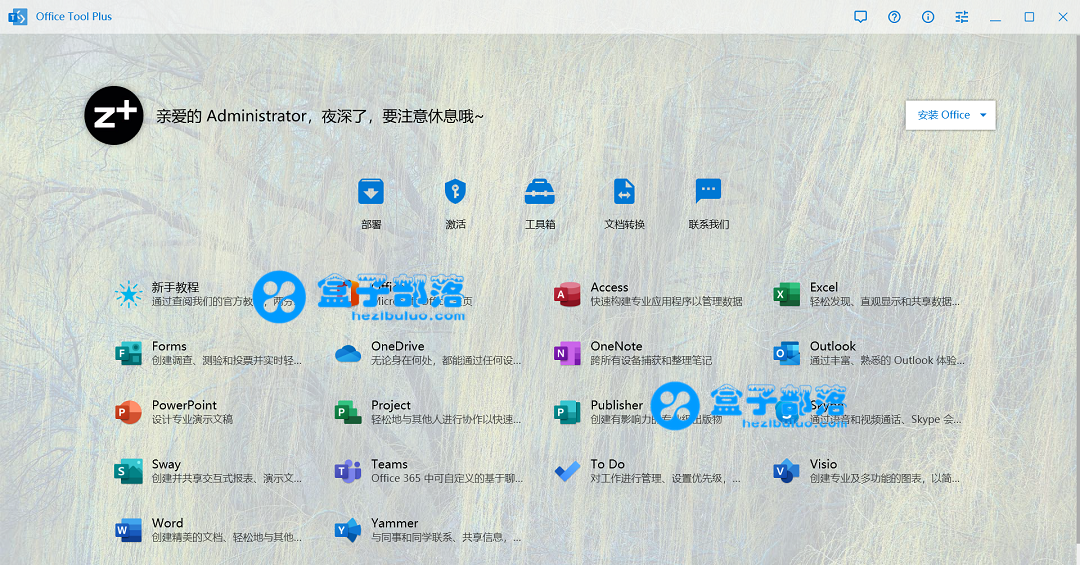
Task: Select the Sway title text
Action: 166,464
